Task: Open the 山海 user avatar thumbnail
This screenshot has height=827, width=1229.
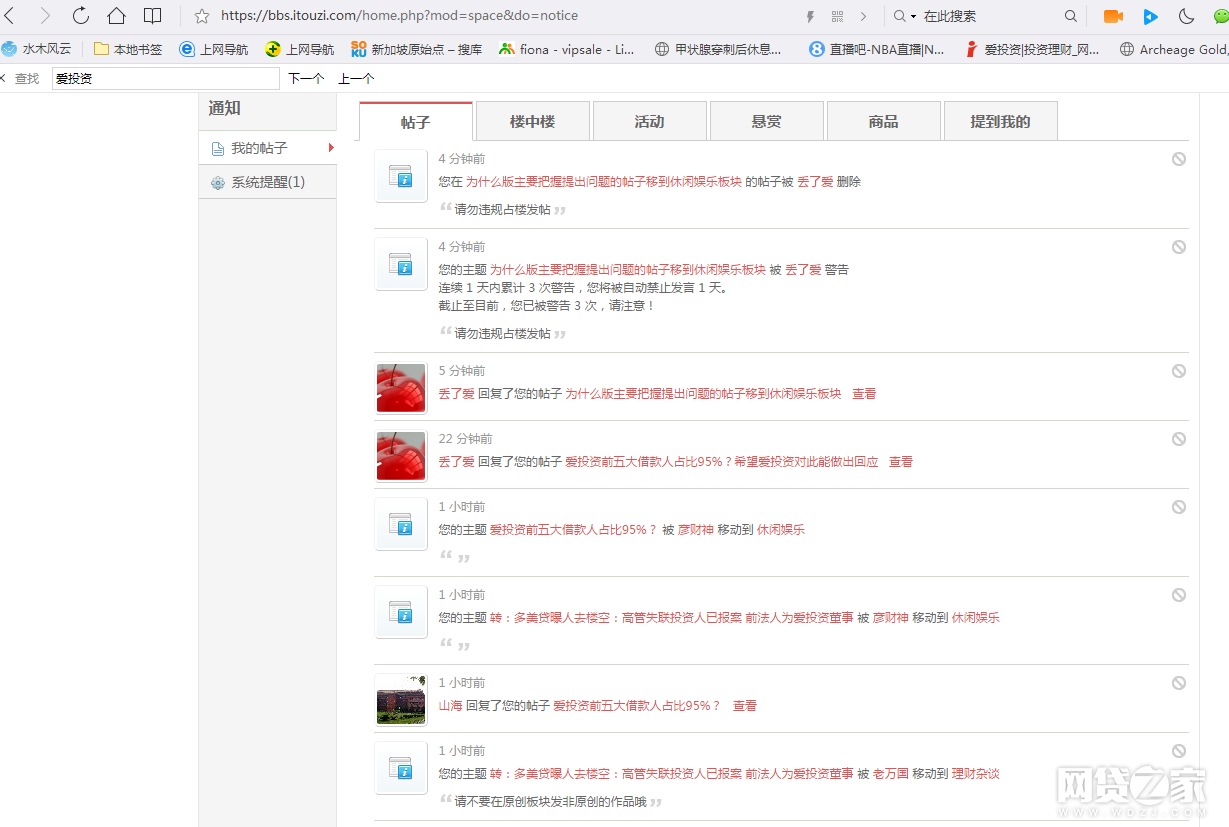Action: point(401,699)
